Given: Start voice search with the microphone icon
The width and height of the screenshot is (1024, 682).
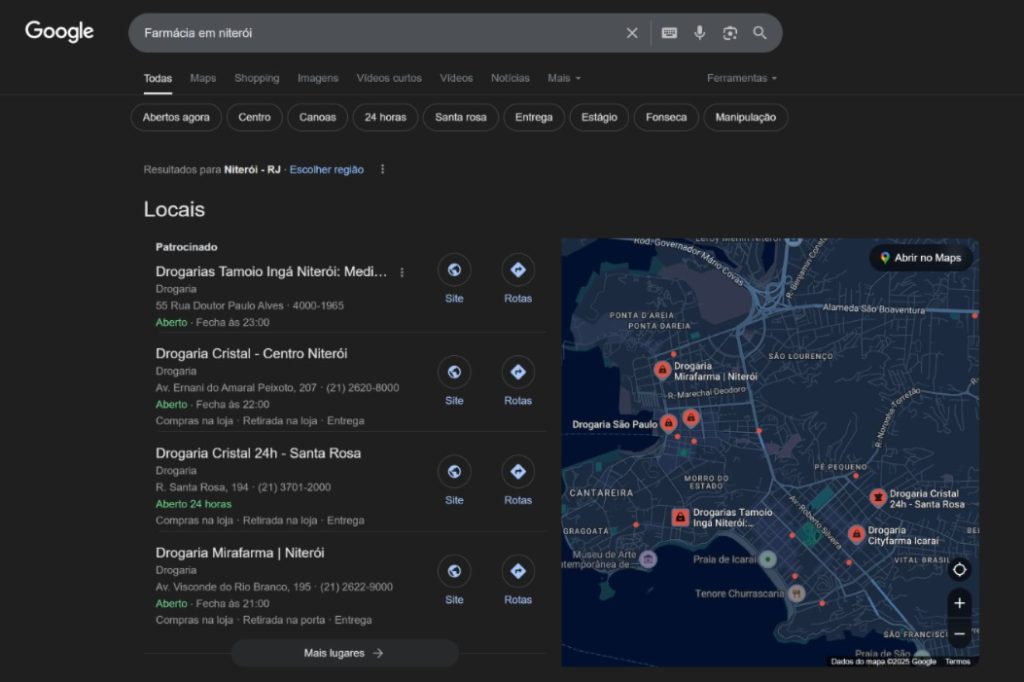Looking at the screenshot, I should (x=699, y=33).
